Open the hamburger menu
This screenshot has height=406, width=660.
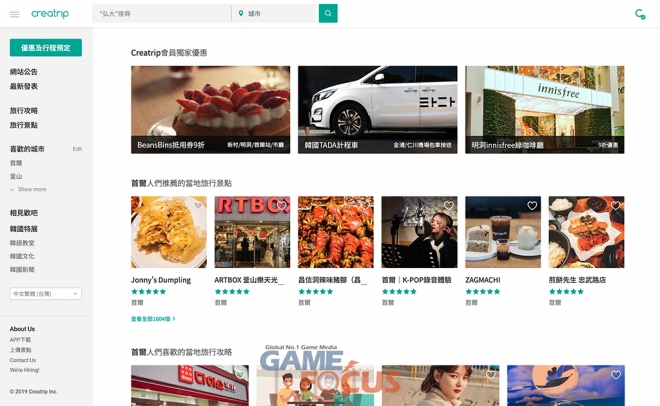coord(14,14)
